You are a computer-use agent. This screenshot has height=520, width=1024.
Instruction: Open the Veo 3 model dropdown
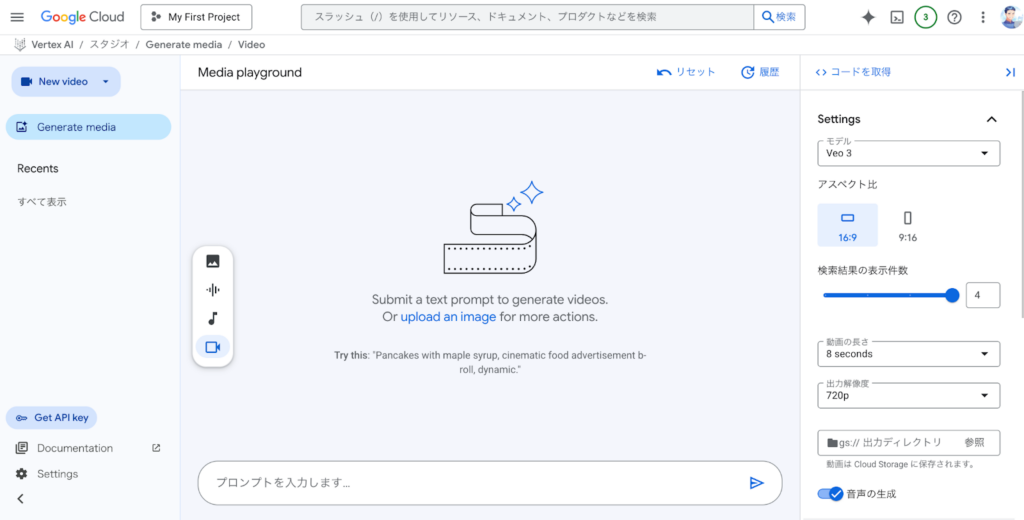908,153
